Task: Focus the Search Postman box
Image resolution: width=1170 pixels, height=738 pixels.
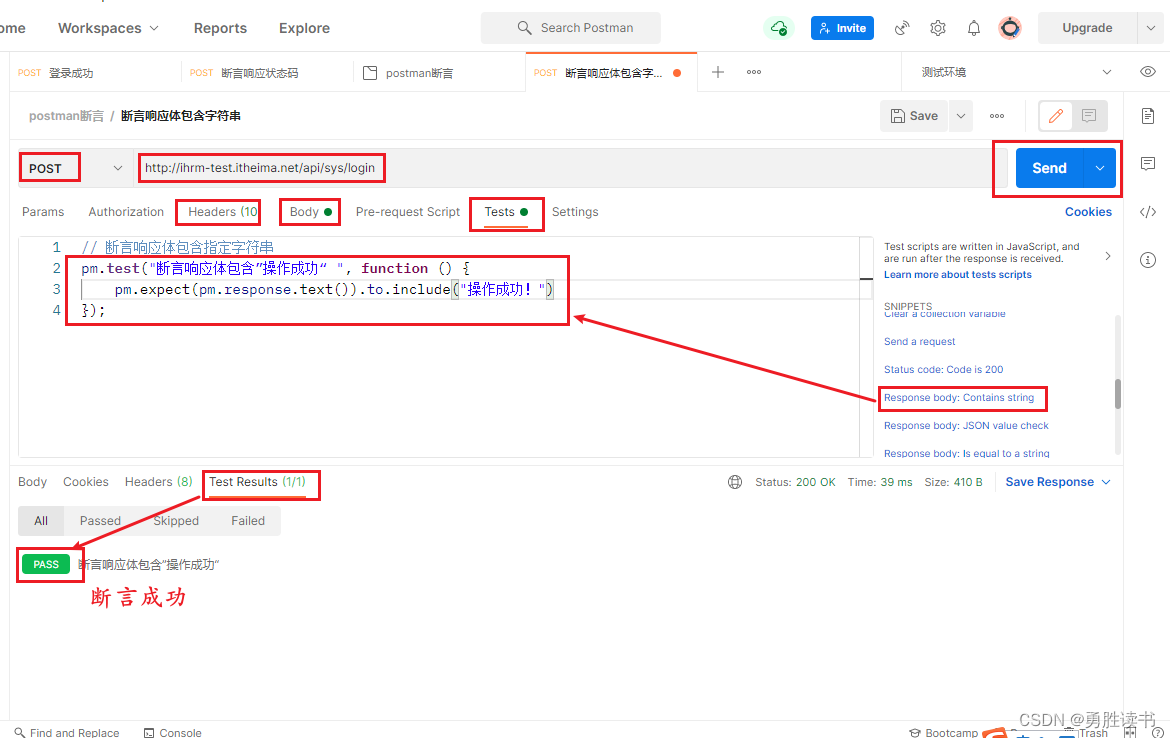Action: [x=571, y=28]
